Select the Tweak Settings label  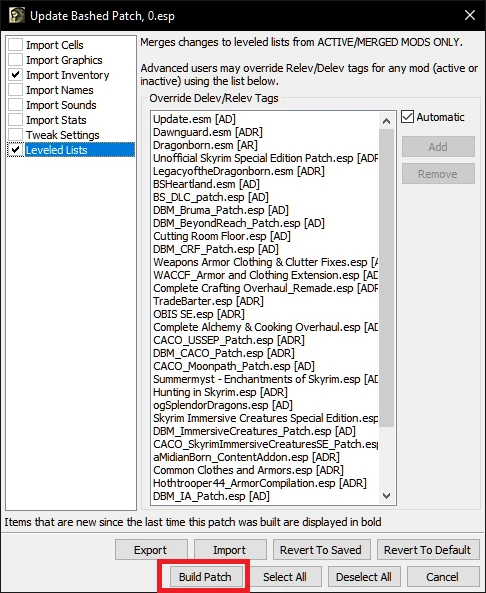(63, 135)
